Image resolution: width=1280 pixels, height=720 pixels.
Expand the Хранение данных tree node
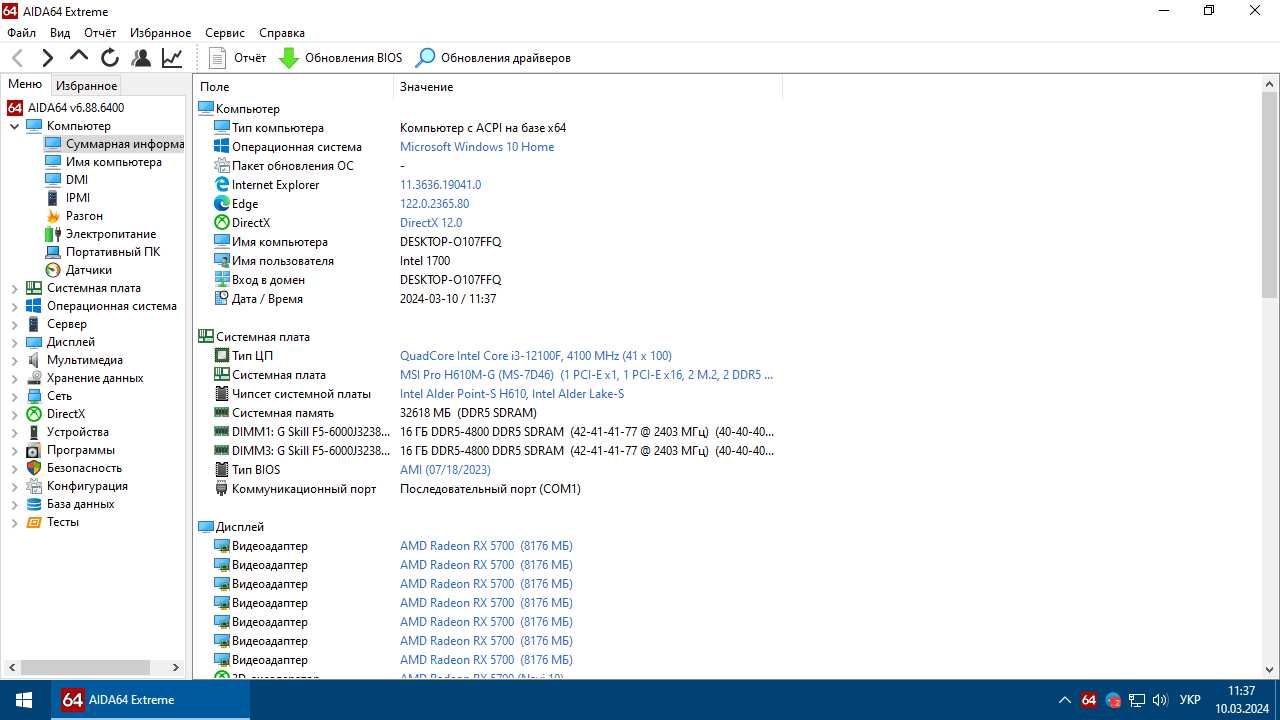(x=15, y=378)
